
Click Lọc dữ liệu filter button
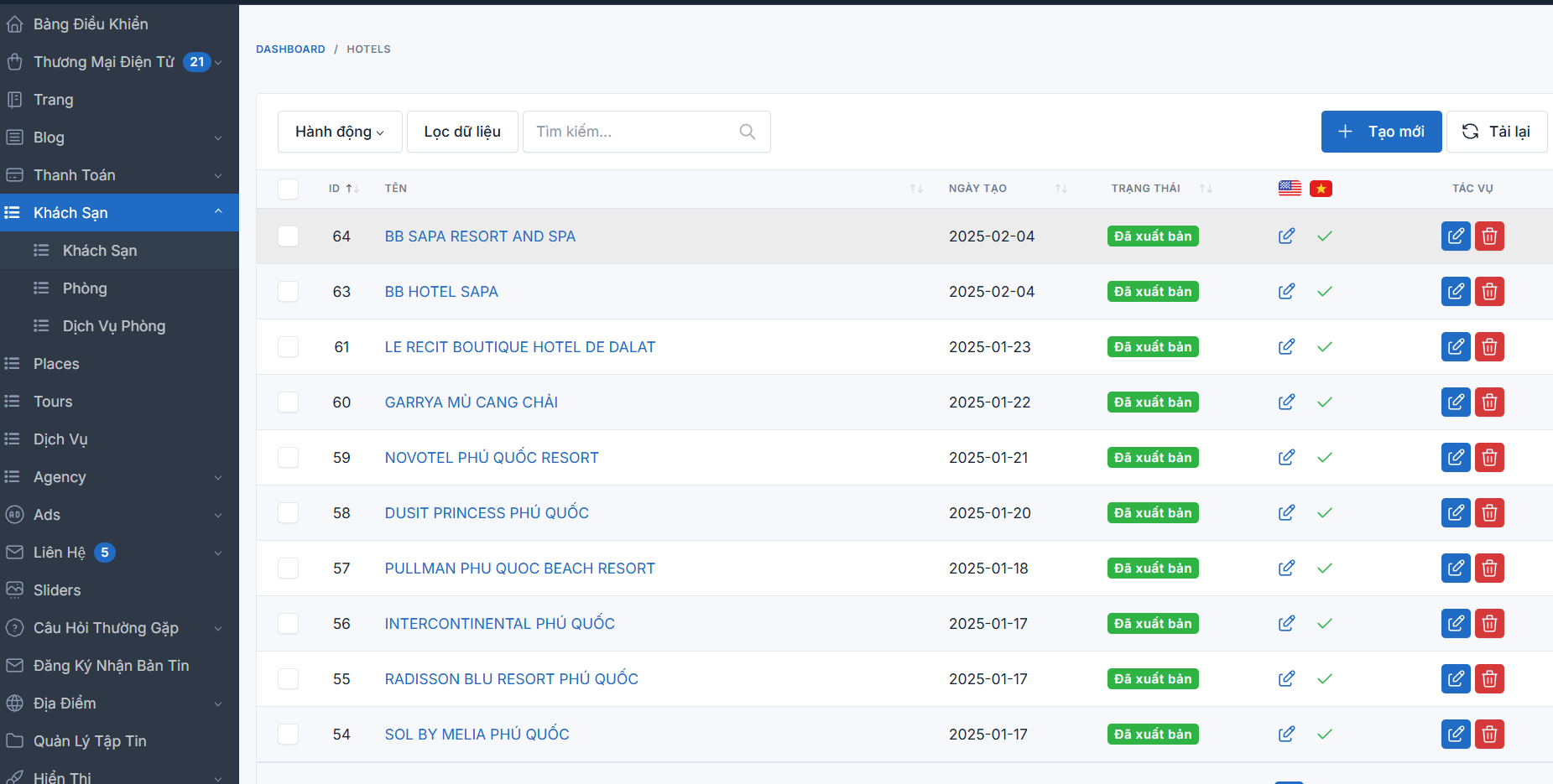462,132
